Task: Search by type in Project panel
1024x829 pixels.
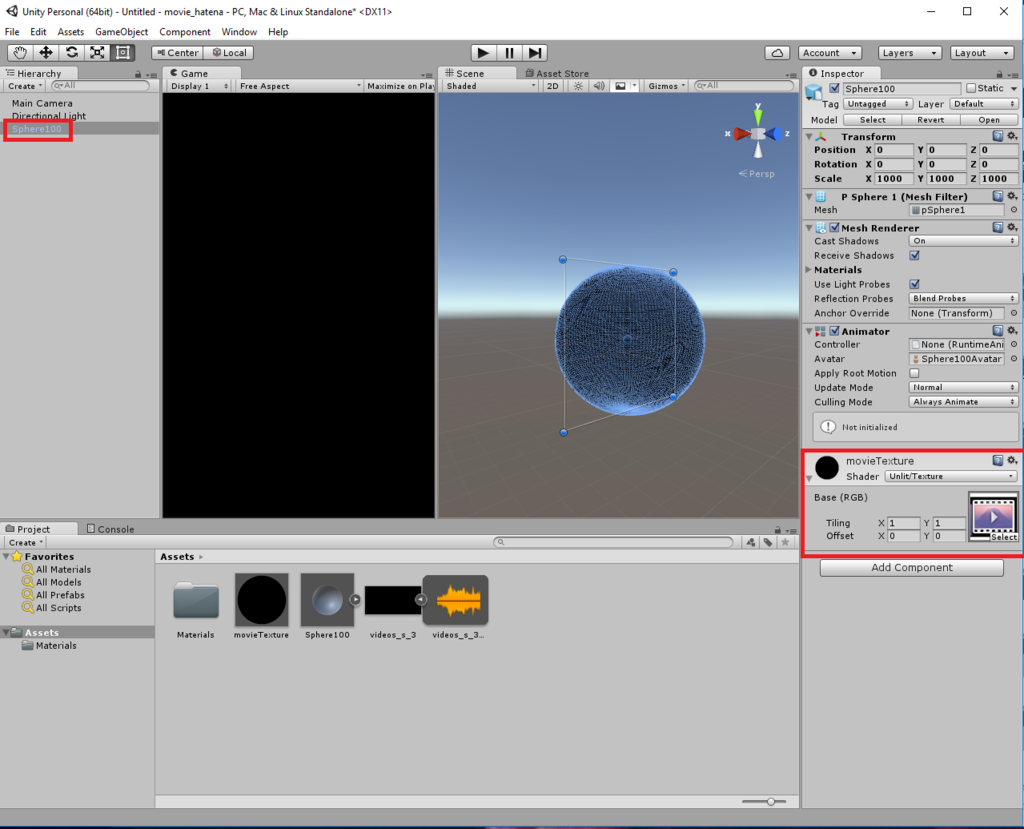Action: click(x=751, y=542)
